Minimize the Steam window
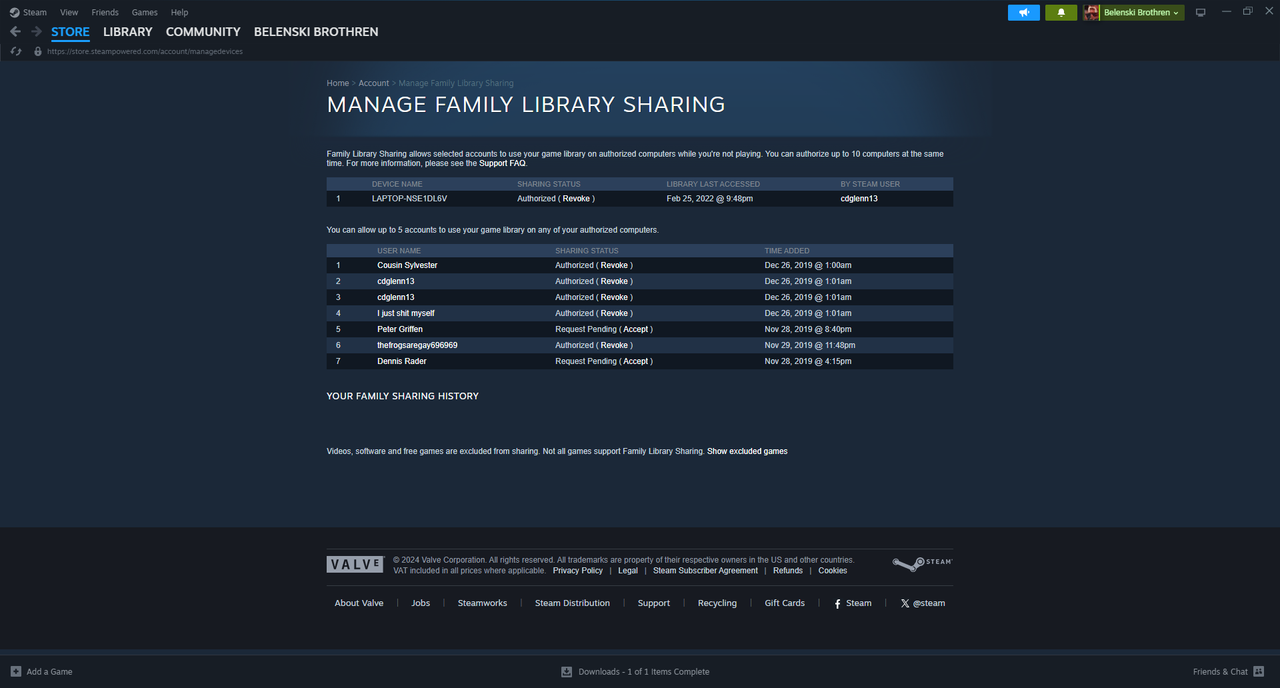 coord(1225,11)
